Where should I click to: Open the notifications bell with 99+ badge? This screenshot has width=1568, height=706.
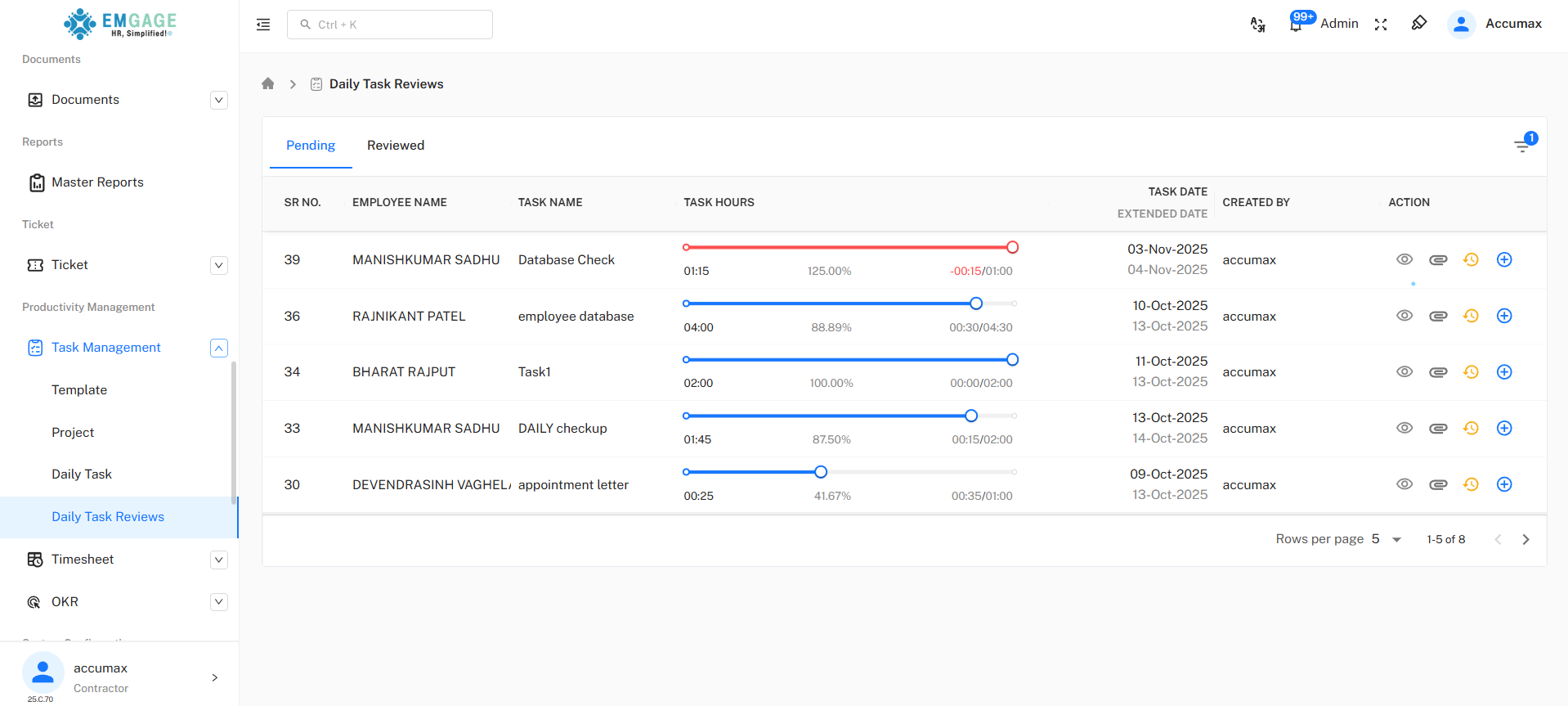[1296, 24]
